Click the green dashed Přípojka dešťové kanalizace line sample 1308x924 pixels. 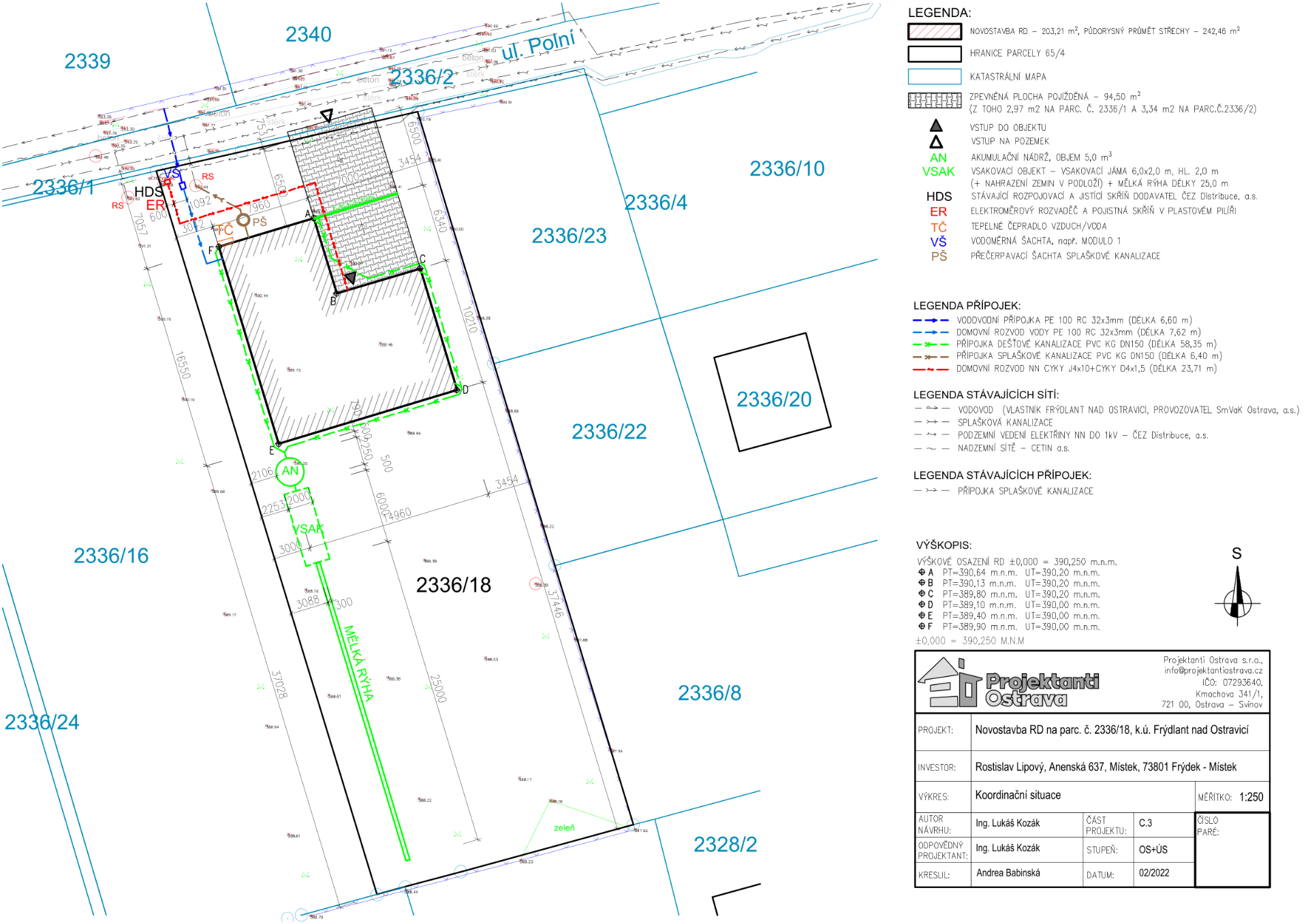931,345
